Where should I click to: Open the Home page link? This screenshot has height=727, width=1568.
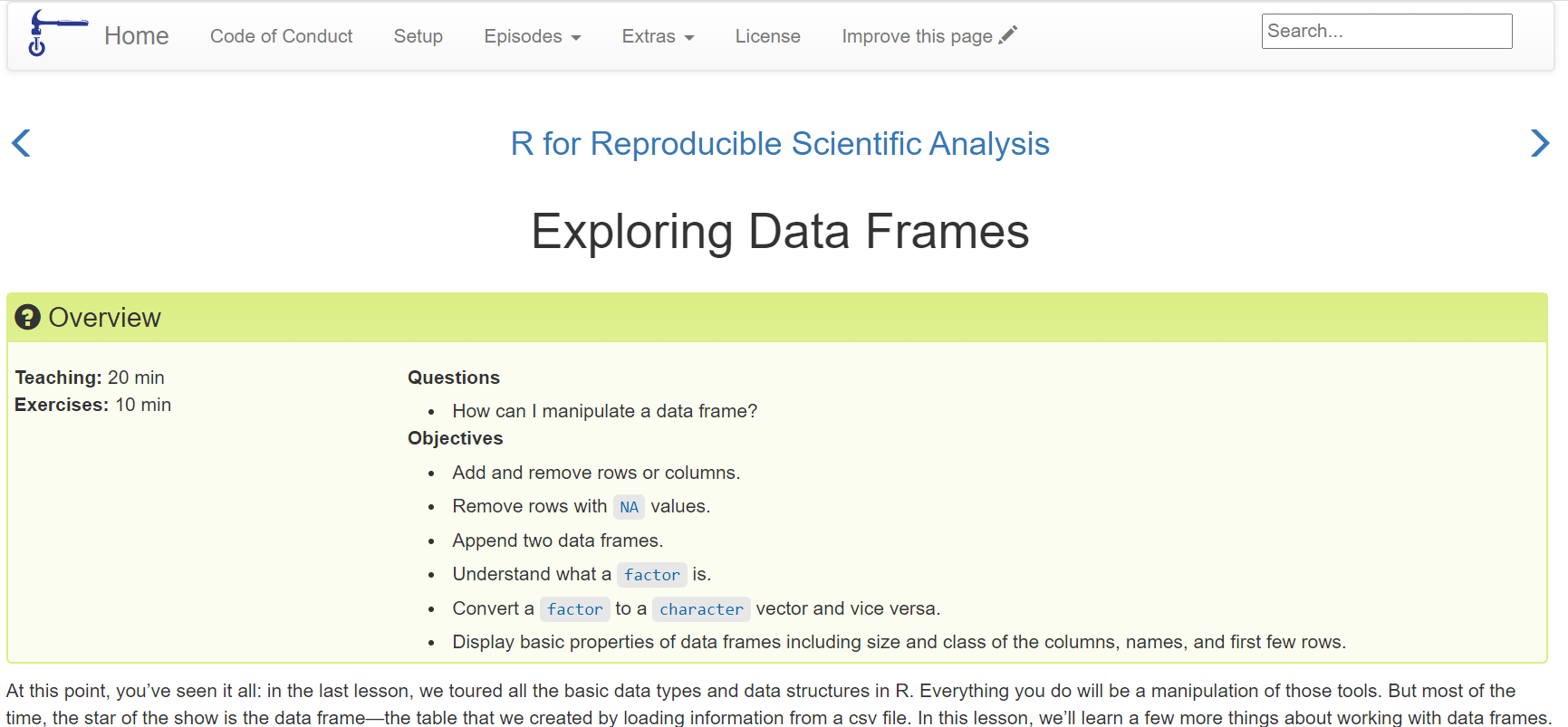point(137,36)
